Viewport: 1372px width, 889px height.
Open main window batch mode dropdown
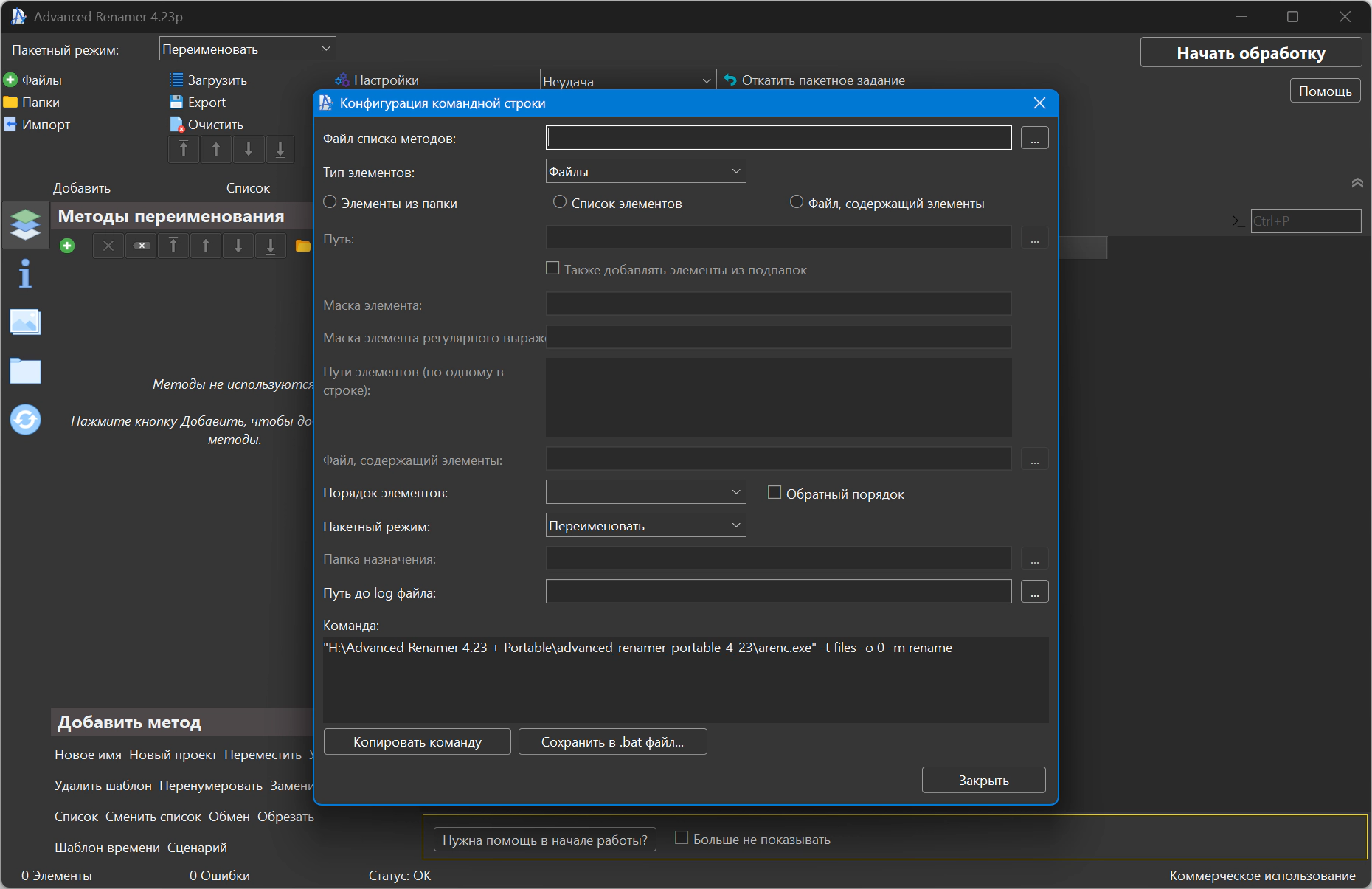coord(248,49)
